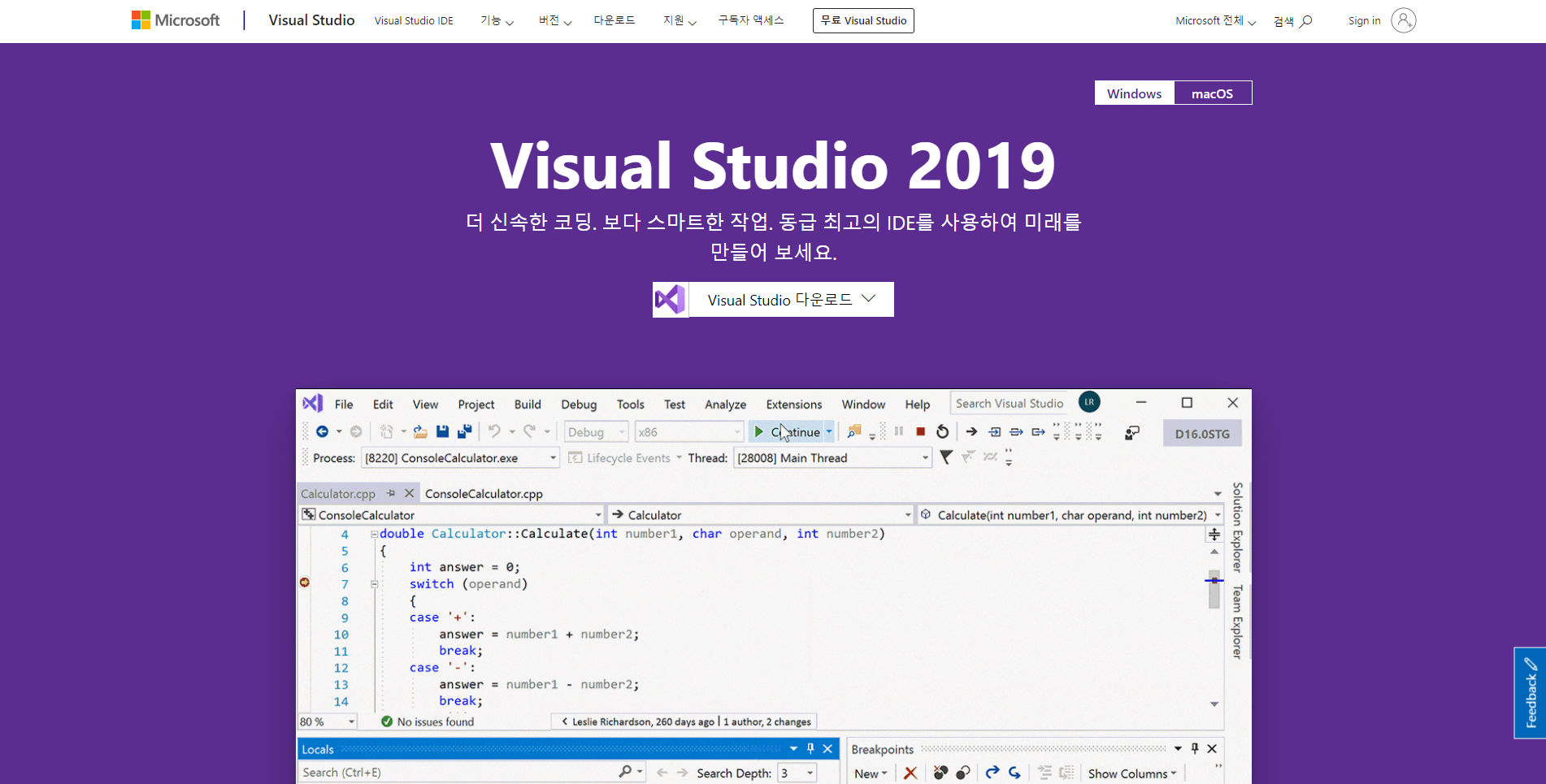The image size is (1546, 784).
Task: Open the Show Columns dropdown
Action: pyautogui.click(x=1132, y=773)
